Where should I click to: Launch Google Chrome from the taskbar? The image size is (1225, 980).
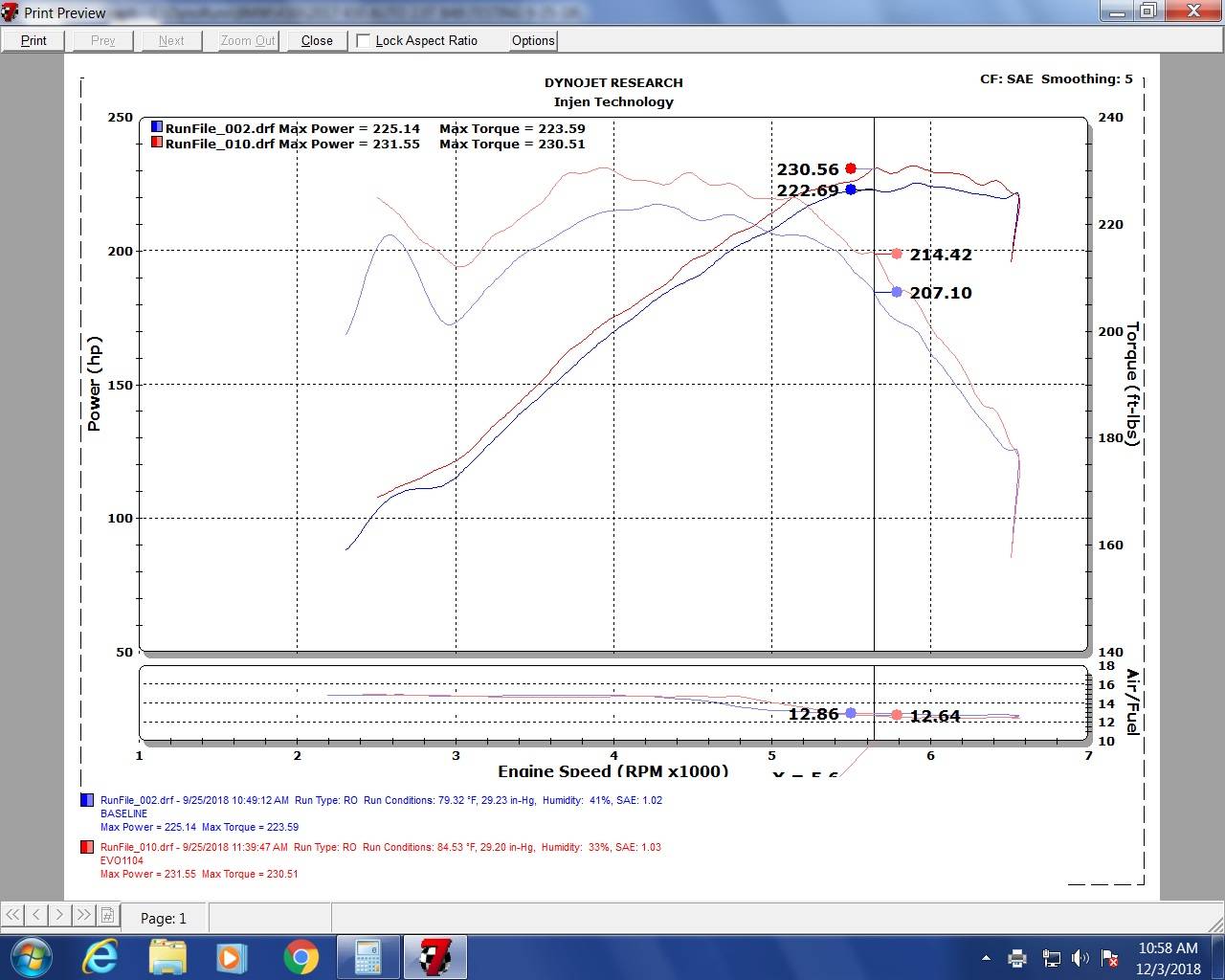pos(301,957)
